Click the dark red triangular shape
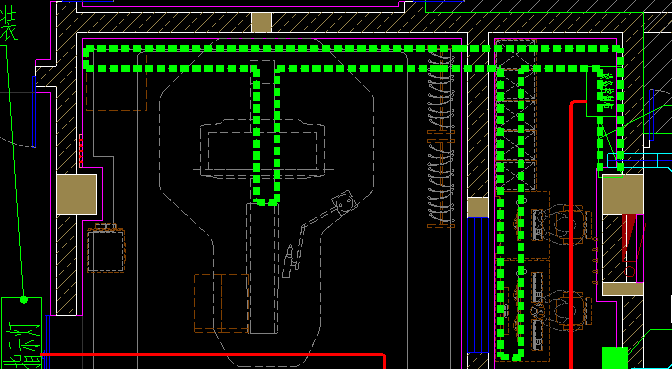The image size is (672, 369). pyautogui.click(x=629, y=238)
